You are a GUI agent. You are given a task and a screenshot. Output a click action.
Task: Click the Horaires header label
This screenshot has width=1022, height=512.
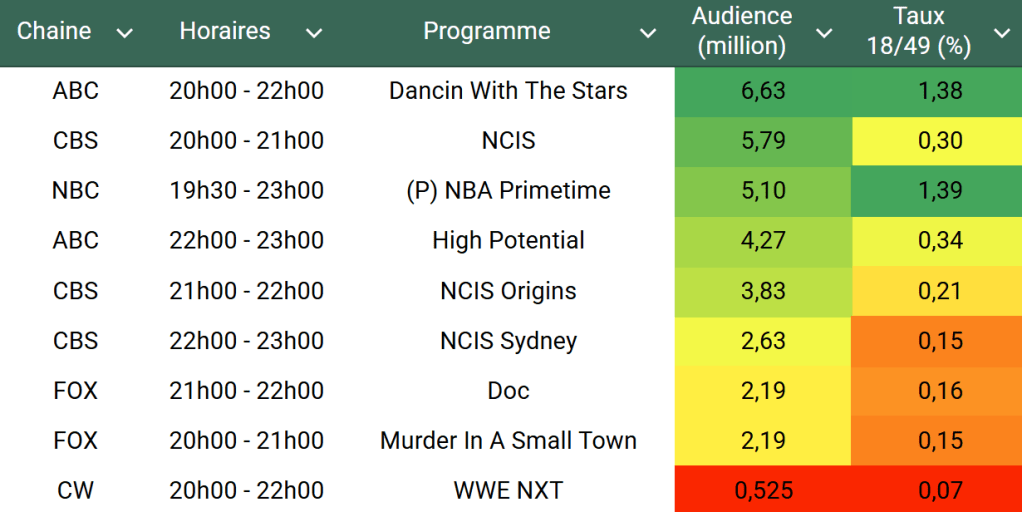point(225,31)
